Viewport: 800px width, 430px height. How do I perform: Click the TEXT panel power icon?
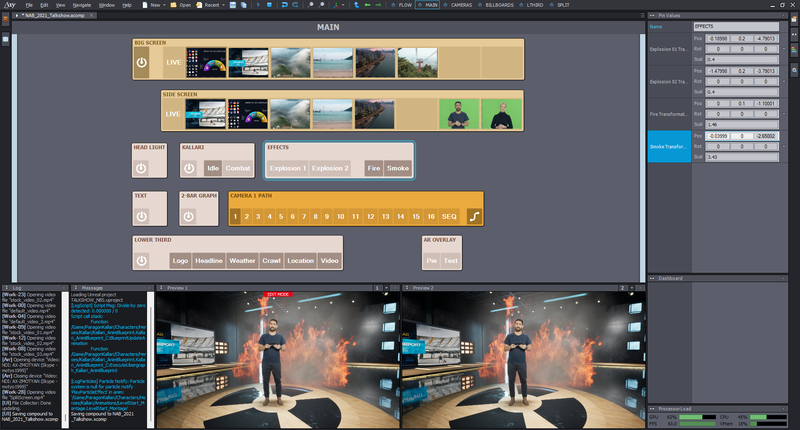pyautogui.click(x=142, y=215)
